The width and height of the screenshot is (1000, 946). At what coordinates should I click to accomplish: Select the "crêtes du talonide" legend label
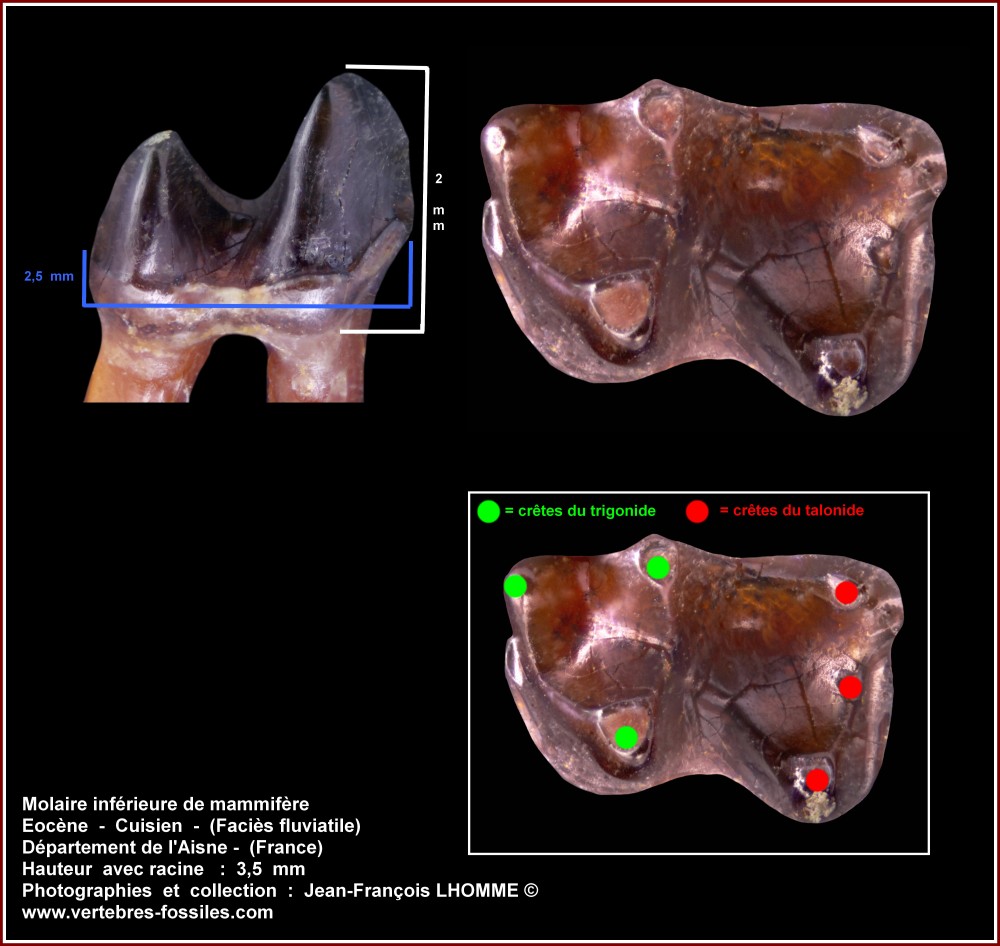pyautogui.click(x=791, y=511)
